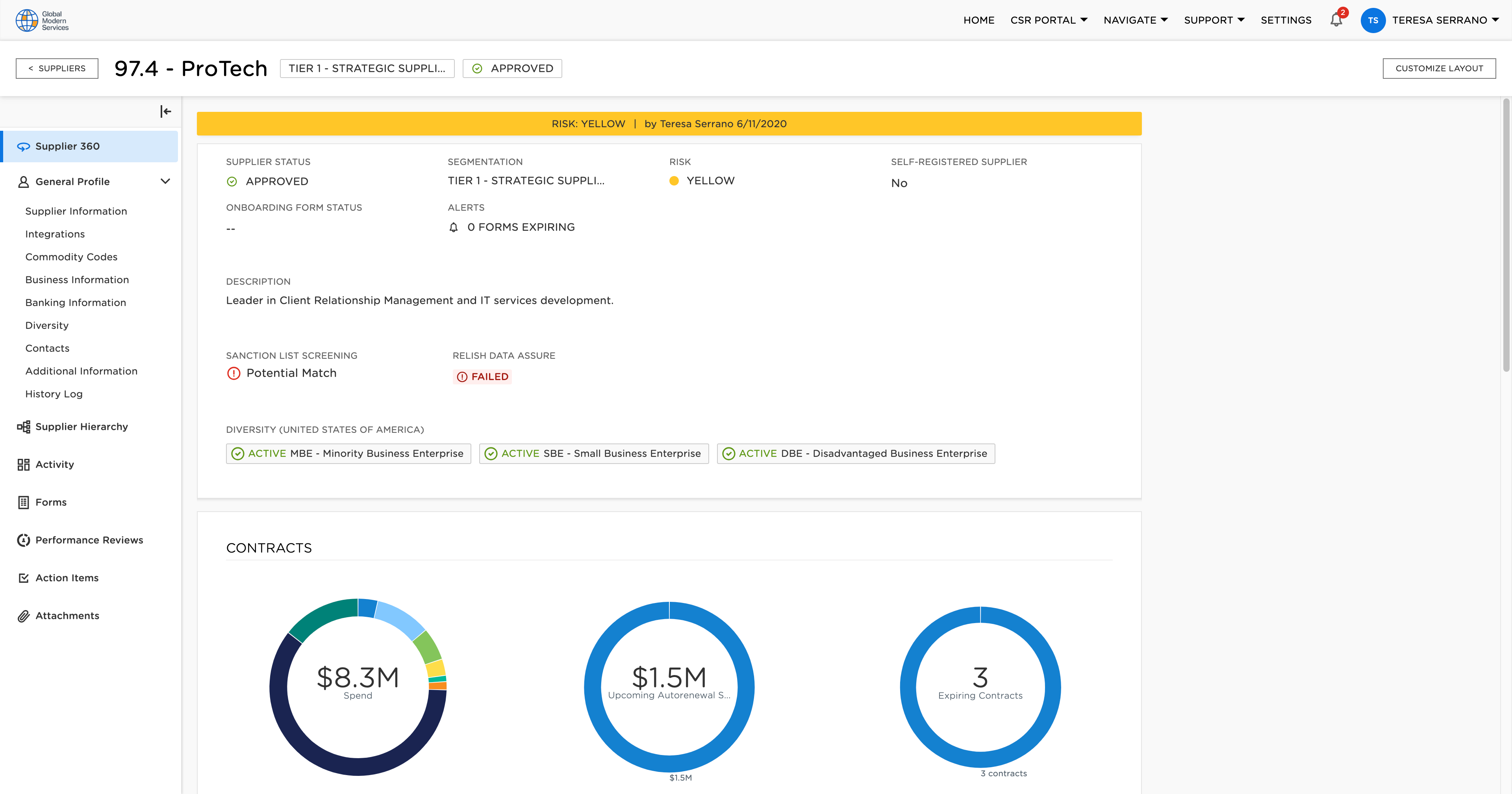Select the ACTIVE SBE diversity badge
Viewport: 1512px width, 794px height.
(x=593, y=453)
